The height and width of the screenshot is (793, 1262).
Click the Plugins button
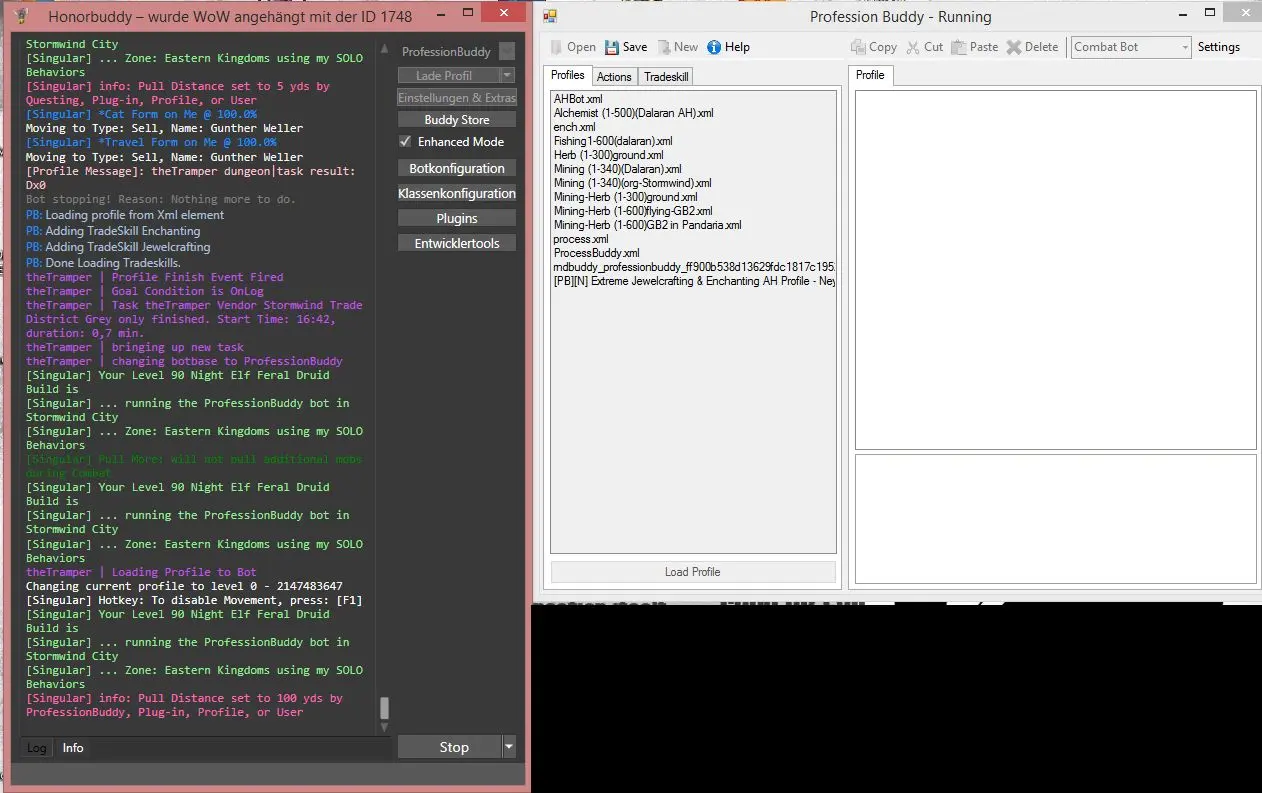(457, 218)
